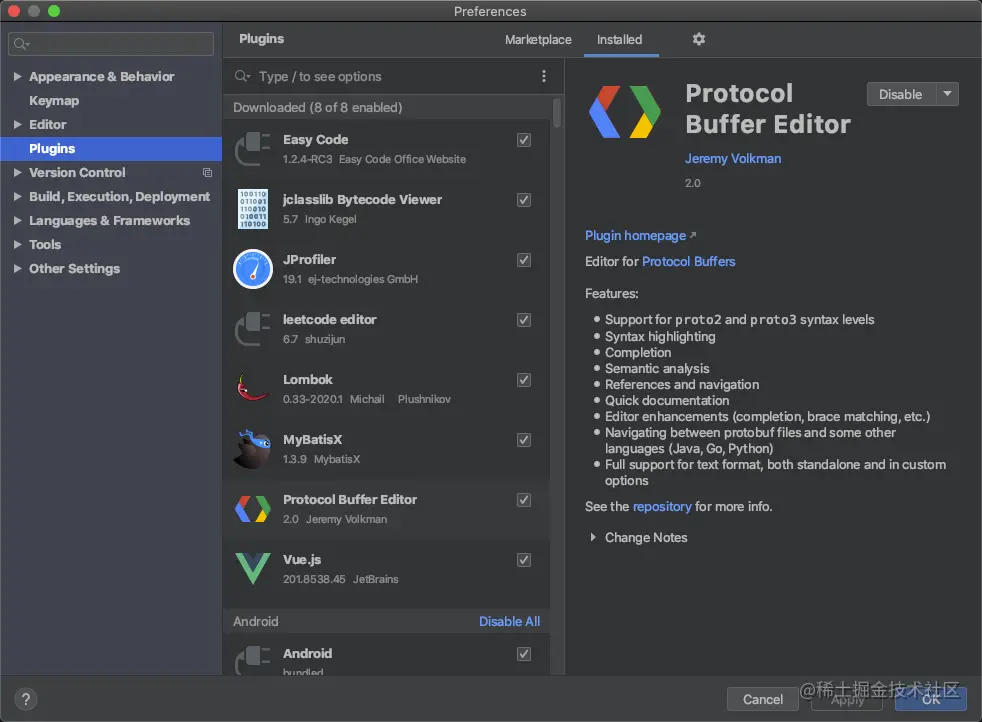Expand the Change Notes section

coord(592,537)
